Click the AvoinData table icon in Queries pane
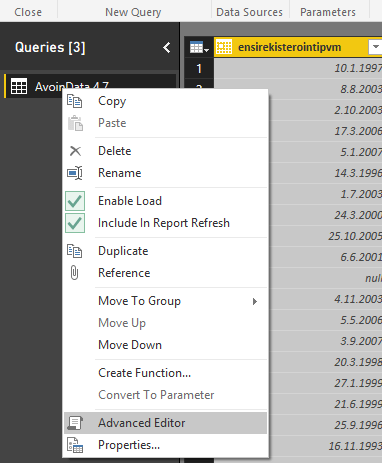The image size is (382, 463). [x=19, y=86]
